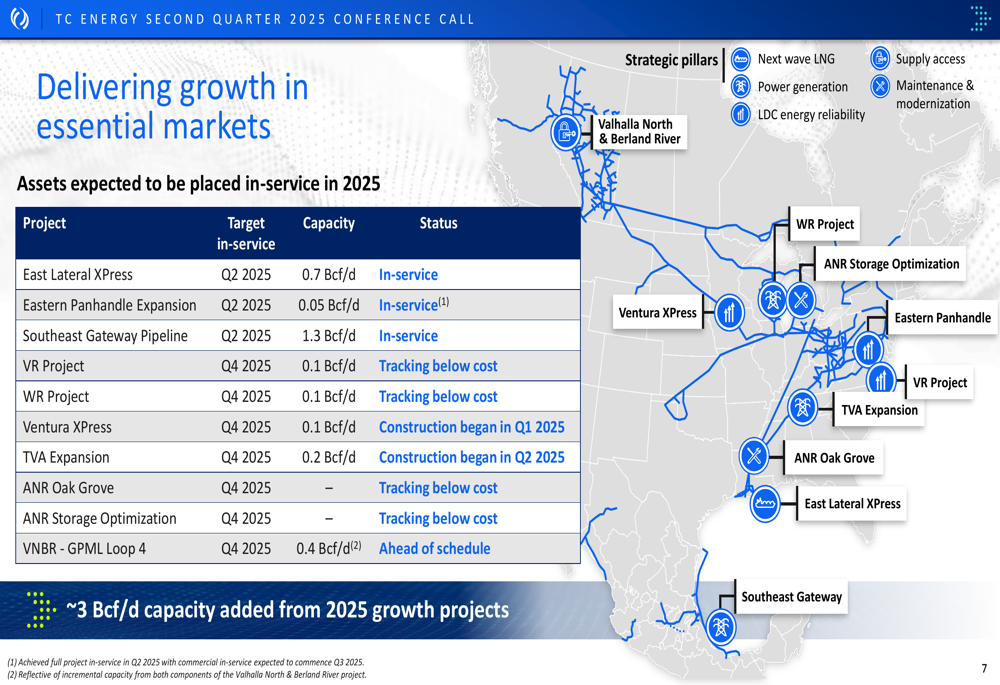Screen dimensions: 1000x685
Task: Select the ANR Oak Grove wrench marker icon
Action: (754, 457)
